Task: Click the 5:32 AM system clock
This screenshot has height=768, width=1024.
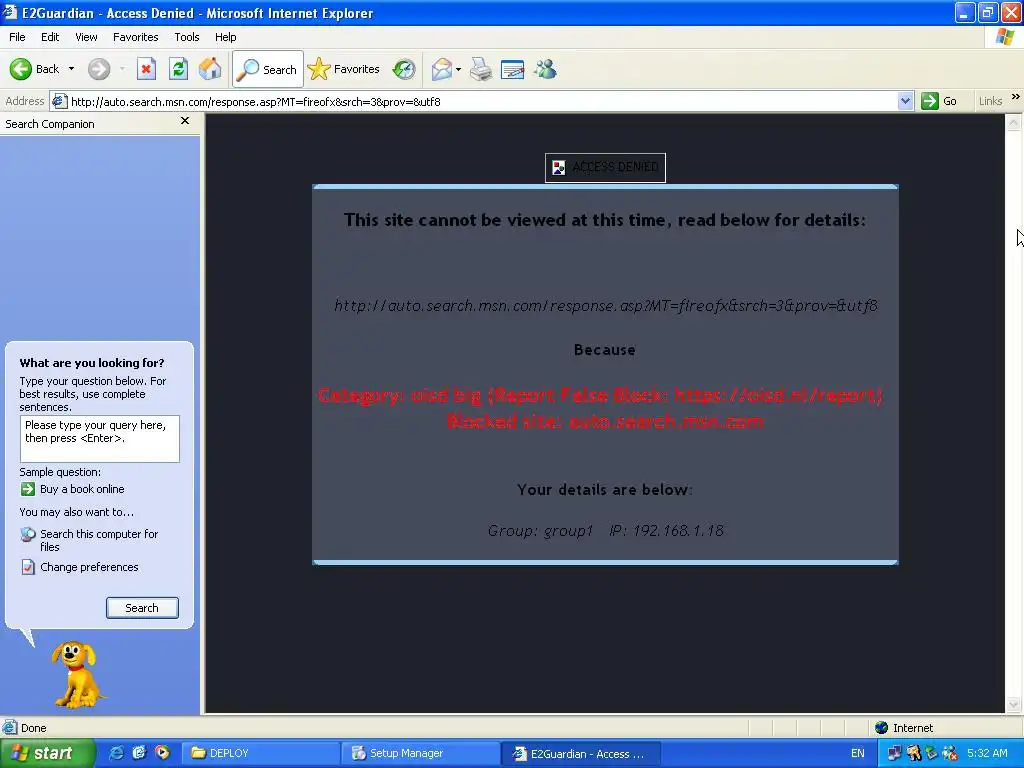Action: (987, 753)
